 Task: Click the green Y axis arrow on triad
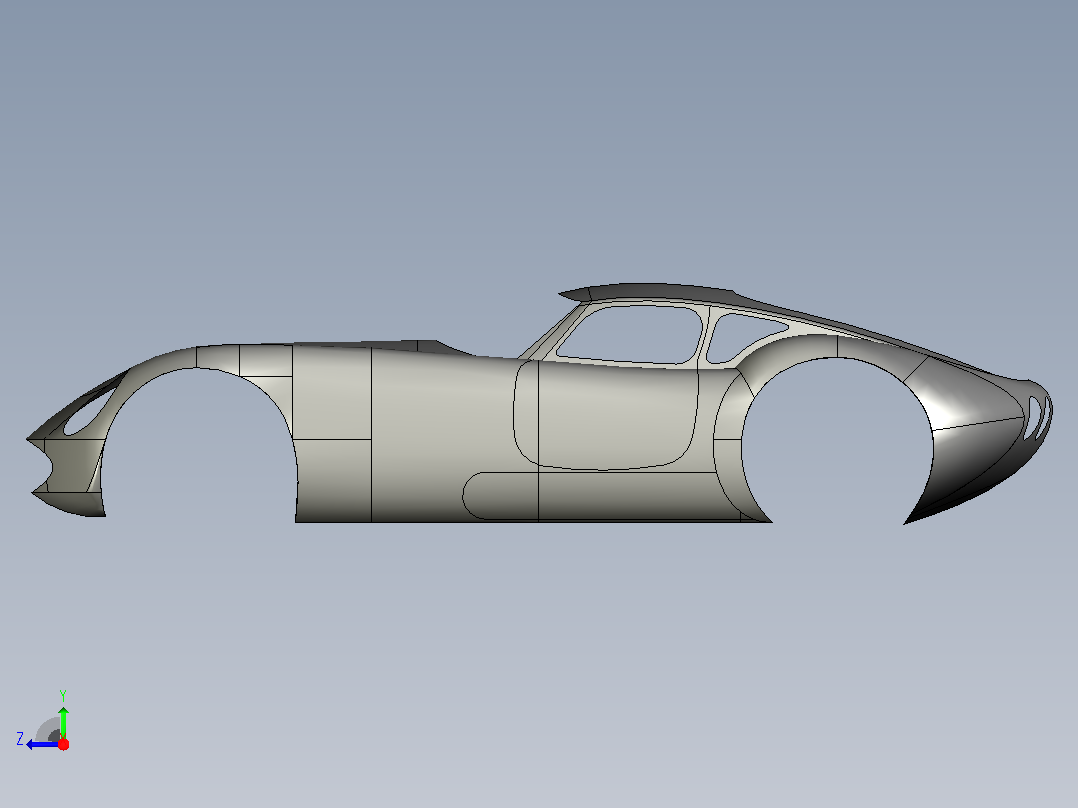tap(63, 721)
